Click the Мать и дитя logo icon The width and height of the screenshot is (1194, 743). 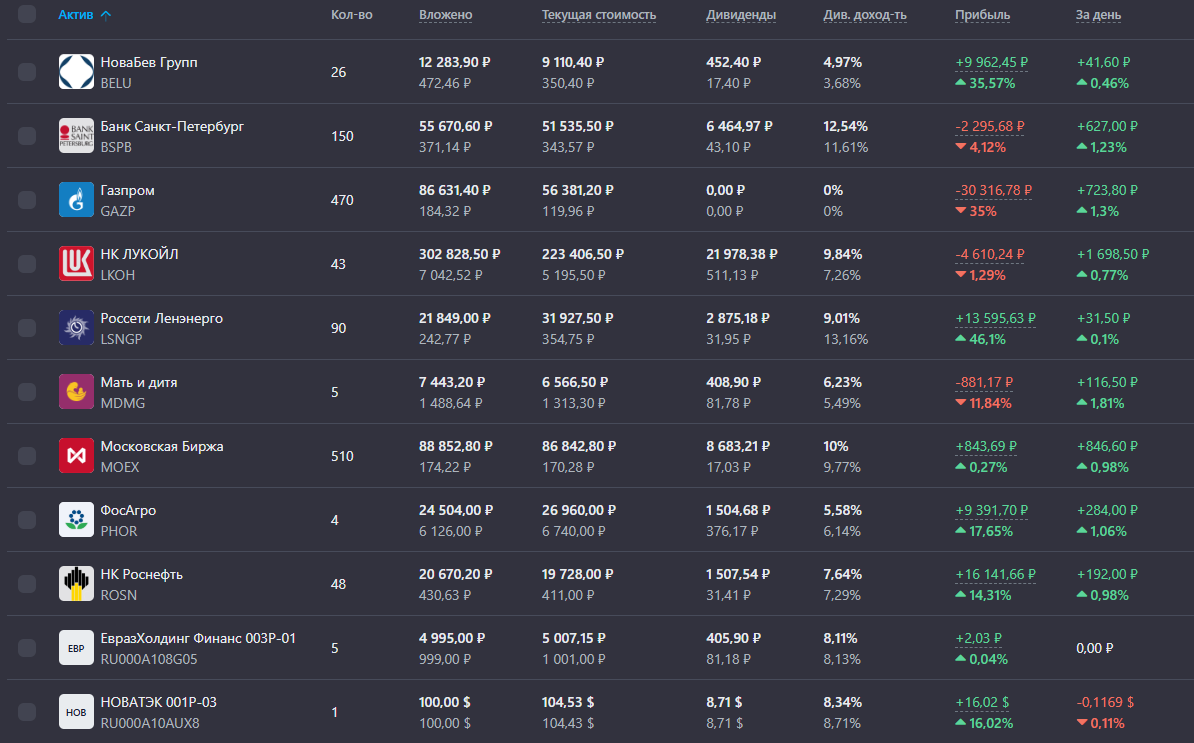[x=76, y=391]
